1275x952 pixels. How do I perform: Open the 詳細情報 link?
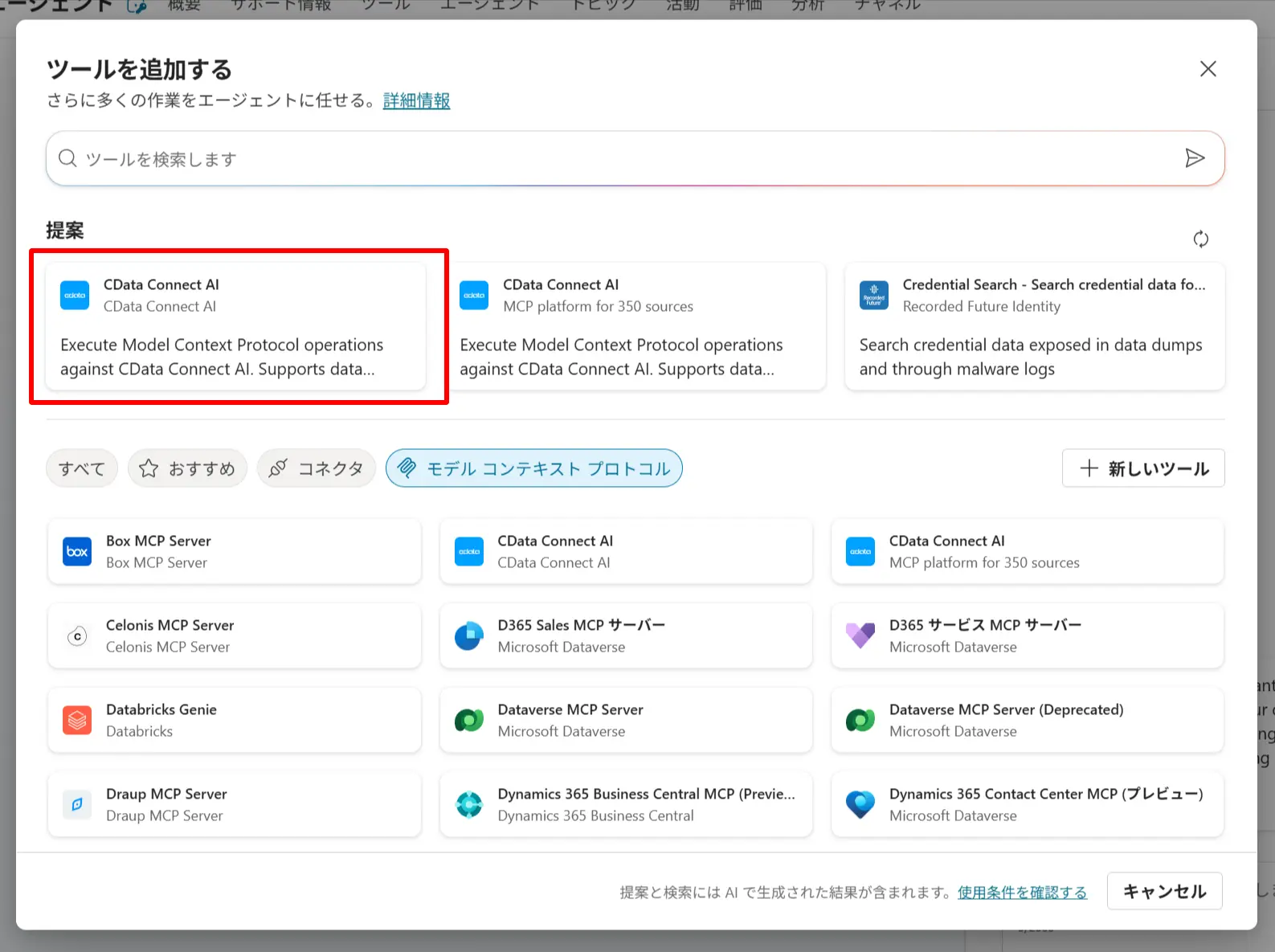click(x=416, y=100)
